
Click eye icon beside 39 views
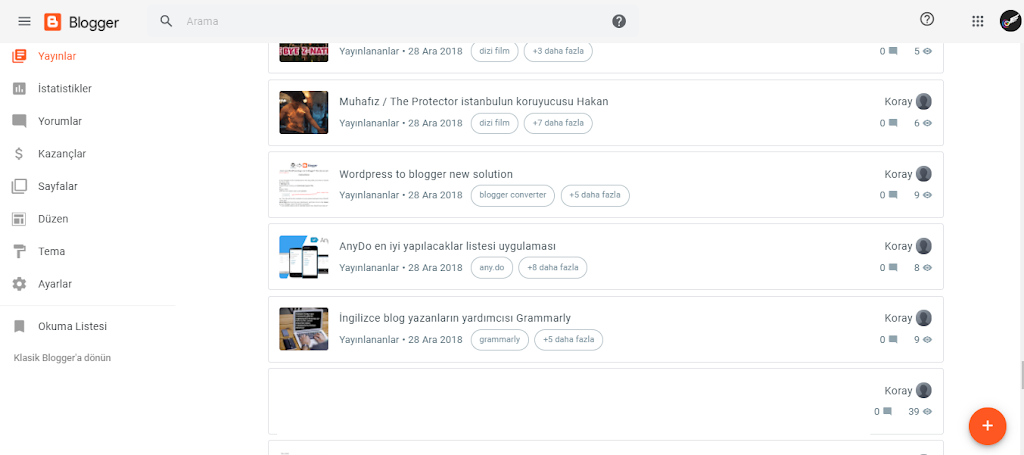927,411
